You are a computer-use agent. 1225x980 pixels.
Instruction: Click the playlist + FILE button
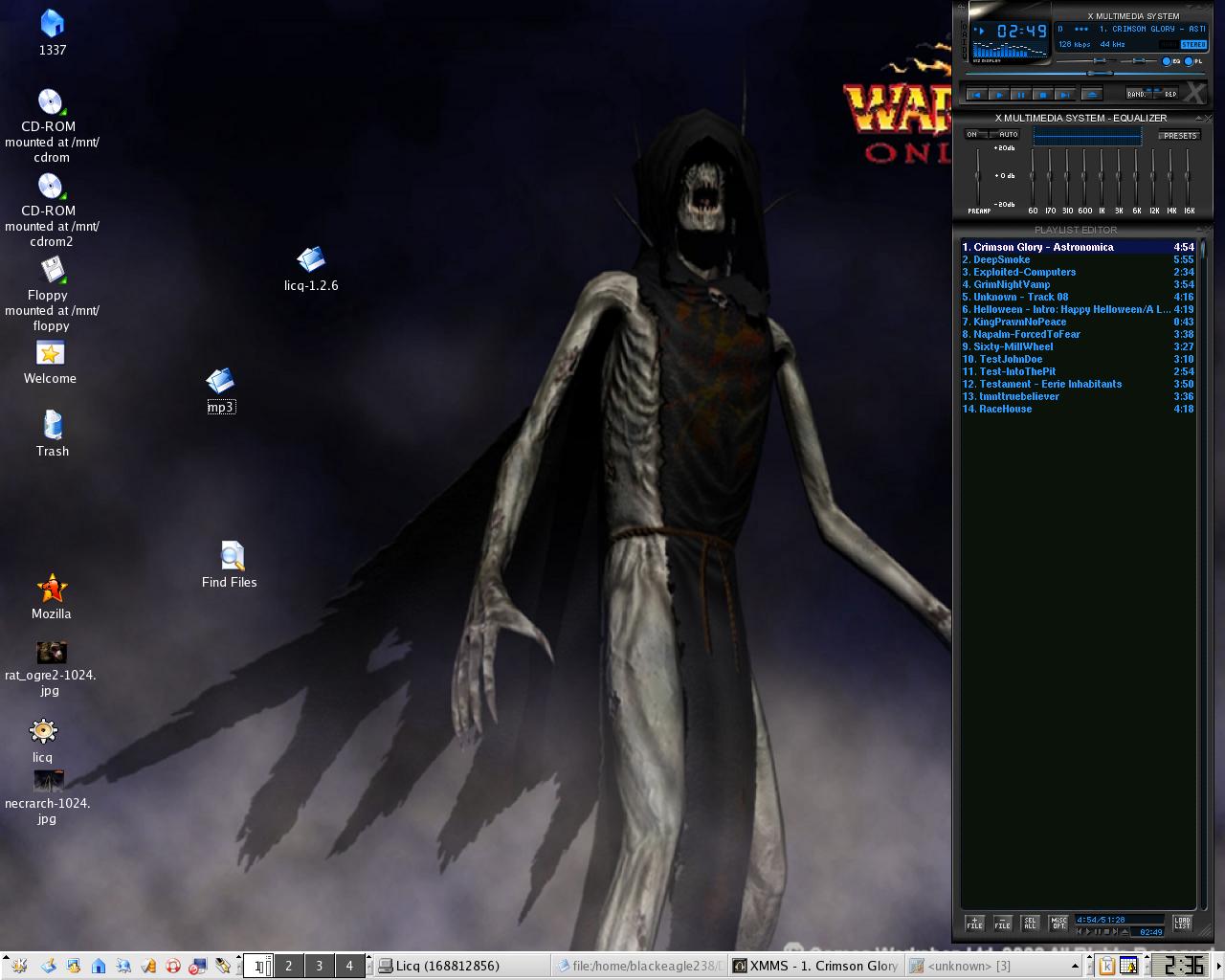click(x=974, y=924)
